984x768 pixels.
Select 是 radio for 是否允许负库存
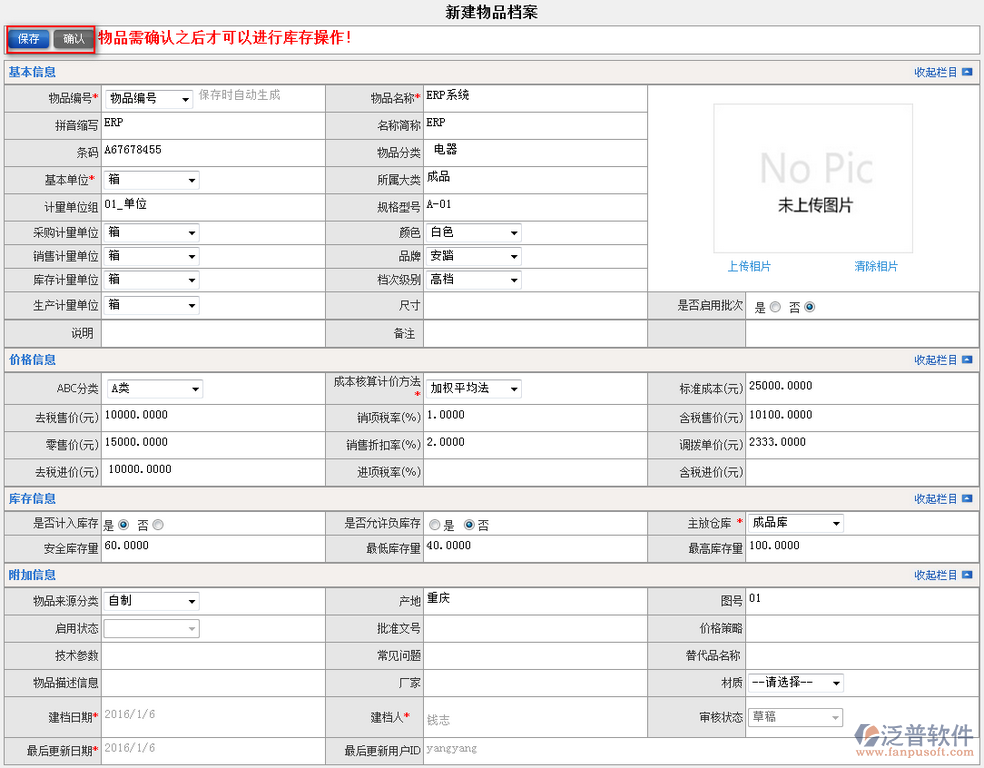click(434, 524)
